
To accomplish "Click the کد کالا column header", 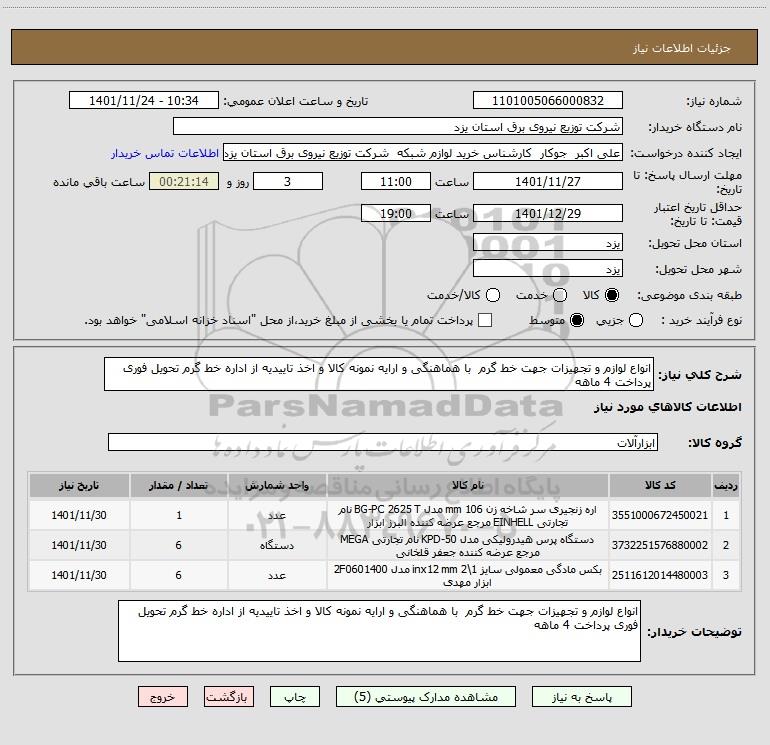I will 660,486.
